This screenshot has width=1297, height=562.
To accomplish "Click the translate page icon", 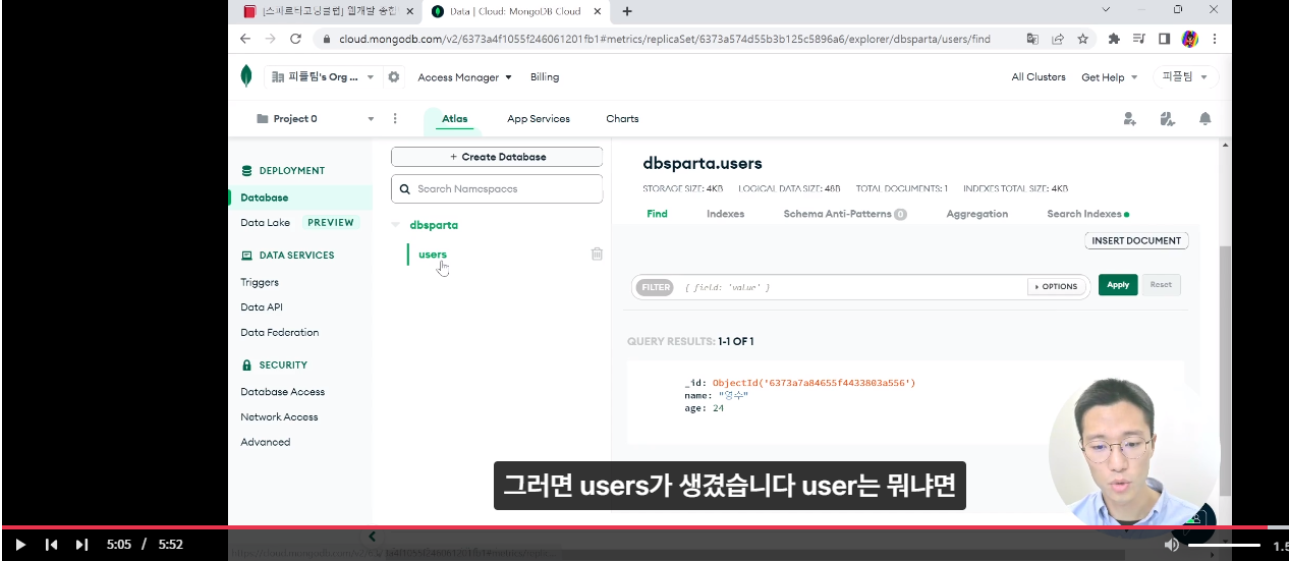I will coord(1032,39).
